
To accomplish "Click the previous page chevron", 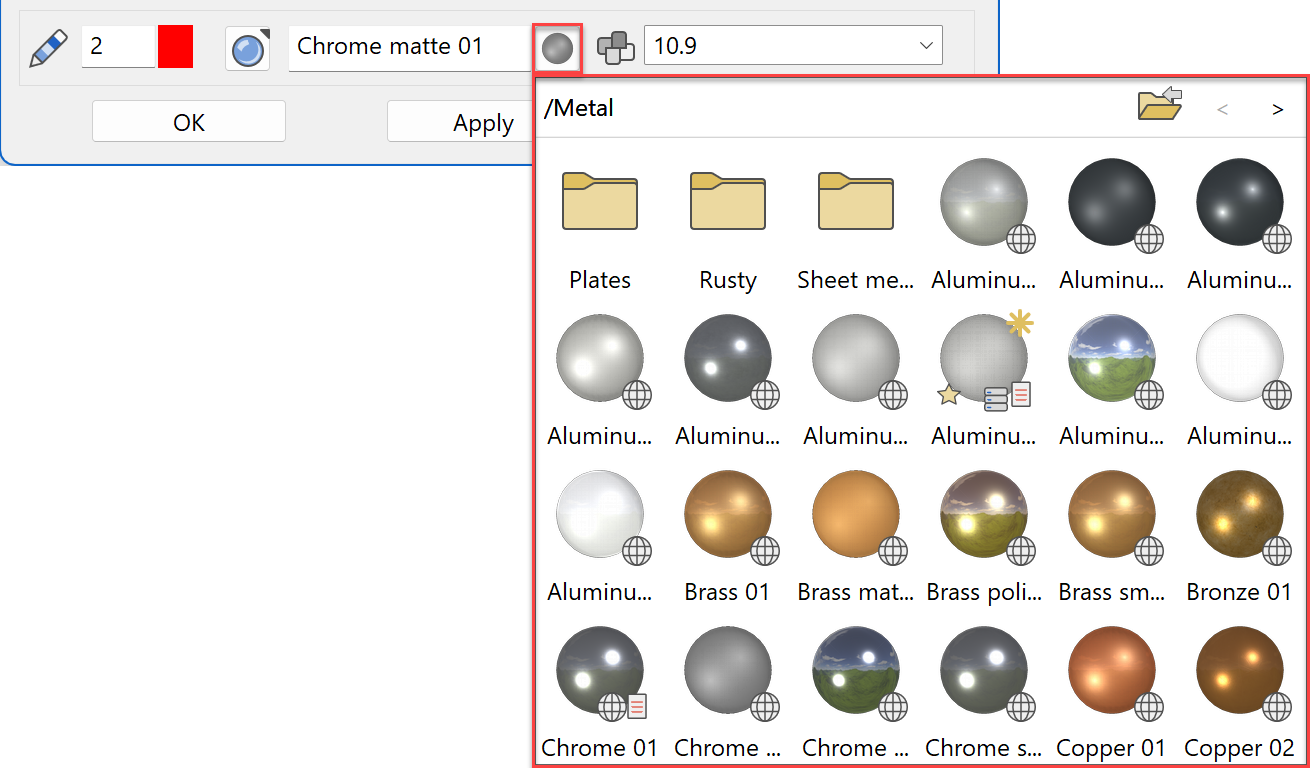I will (x=1222, y=108).
